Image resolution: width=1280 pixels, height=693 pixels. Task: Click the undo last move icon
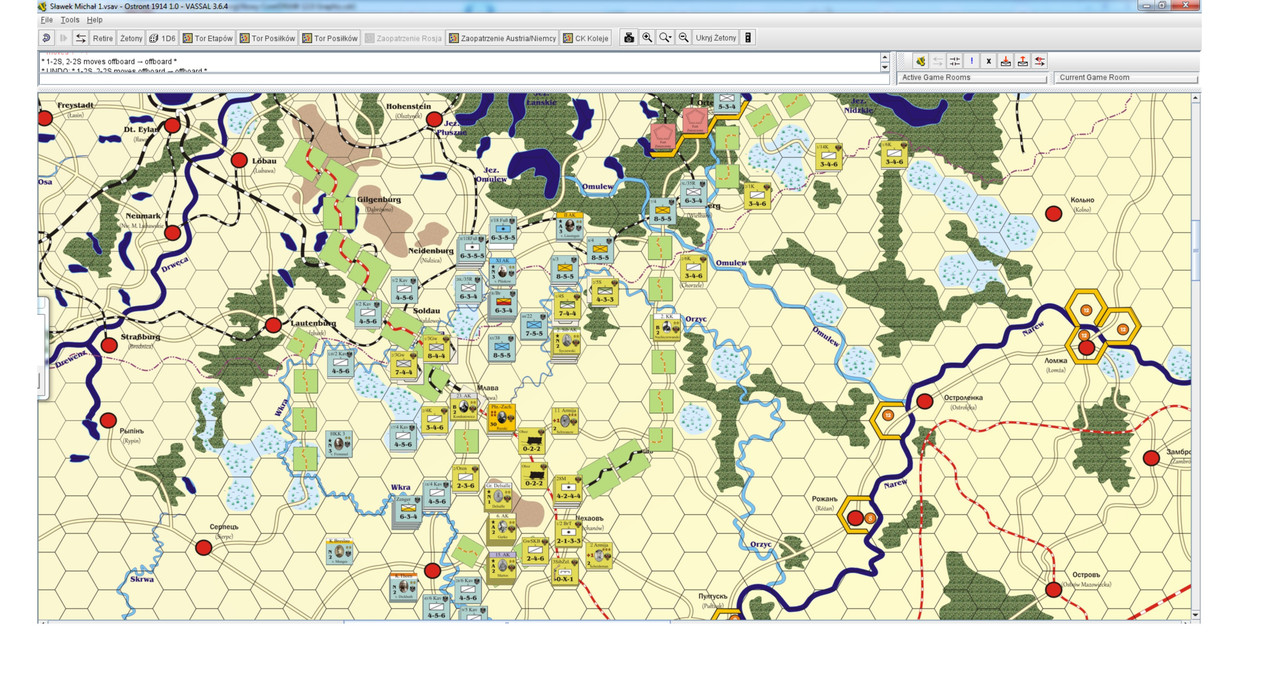(46, 38)
